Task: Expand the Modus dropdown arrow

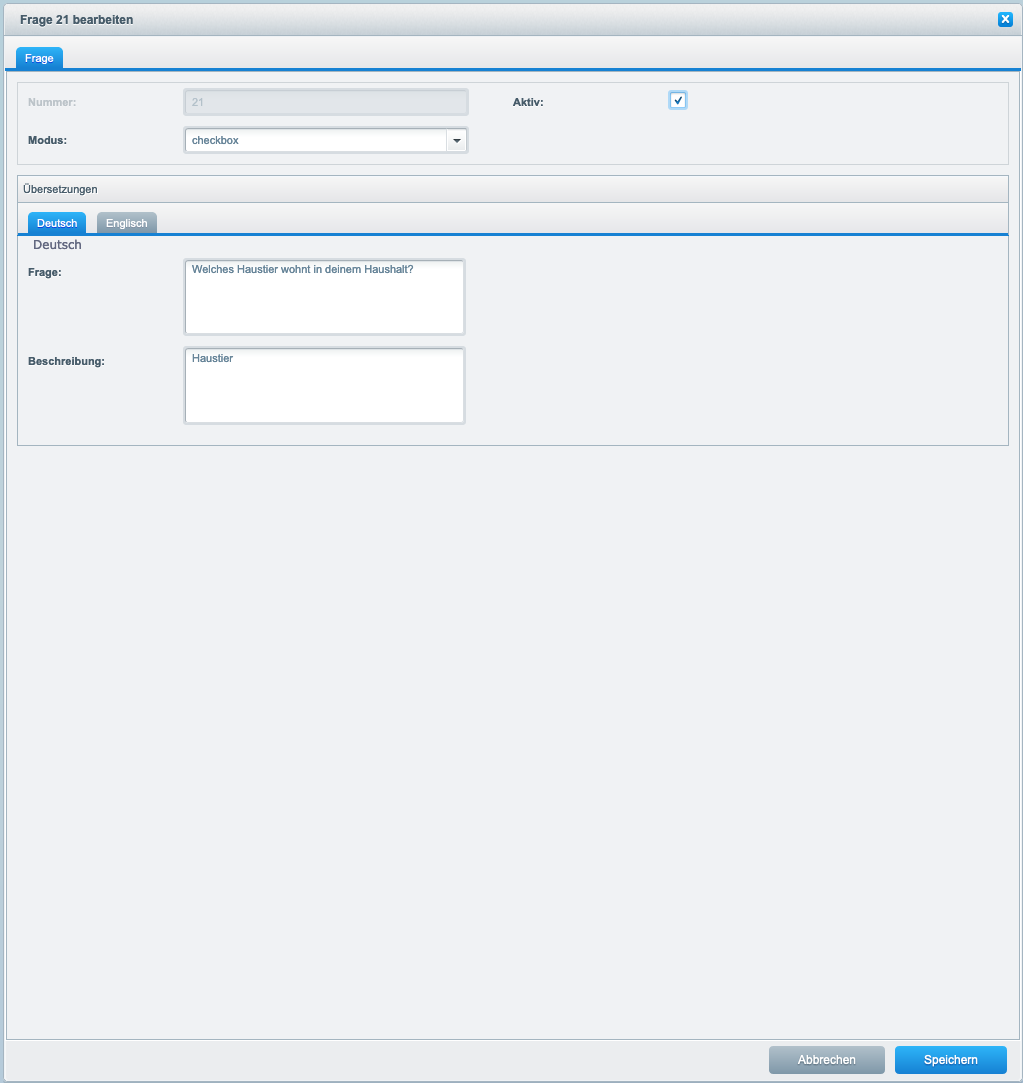Action: [457, 141]
